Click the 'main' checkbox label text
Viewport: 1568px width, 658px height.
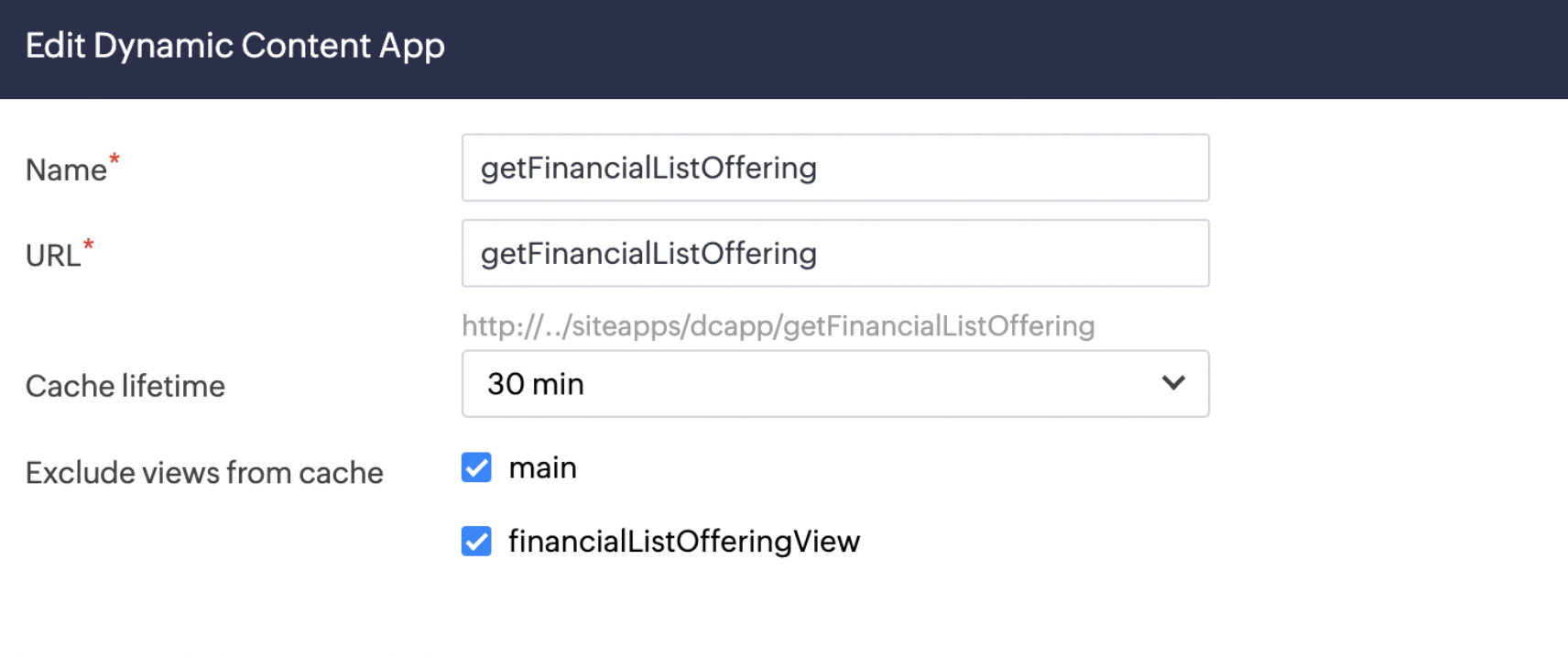542,468
